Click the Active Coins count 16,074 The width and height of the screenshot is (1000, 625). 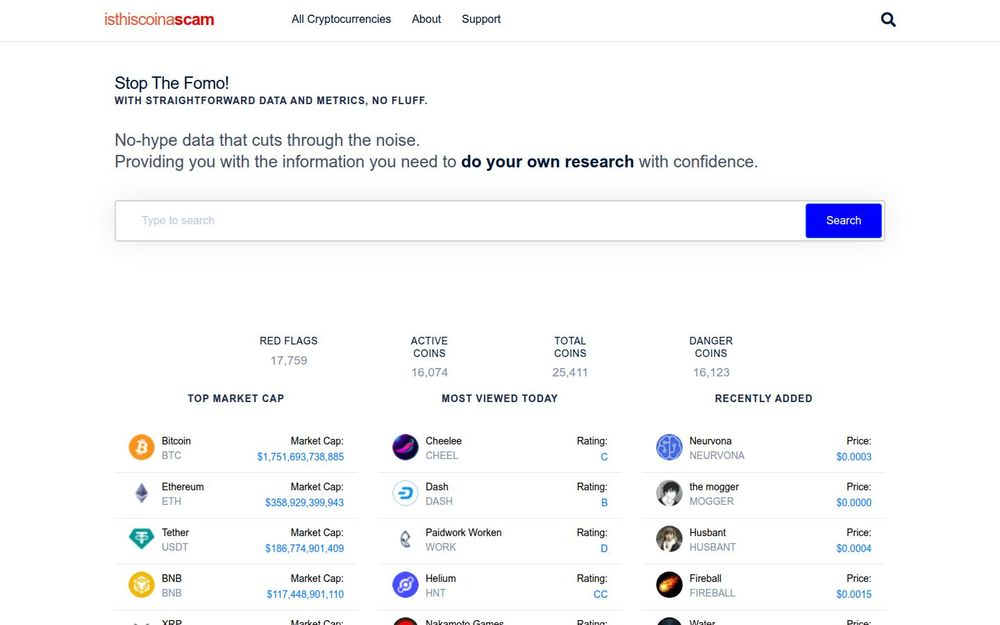[429, 372]
